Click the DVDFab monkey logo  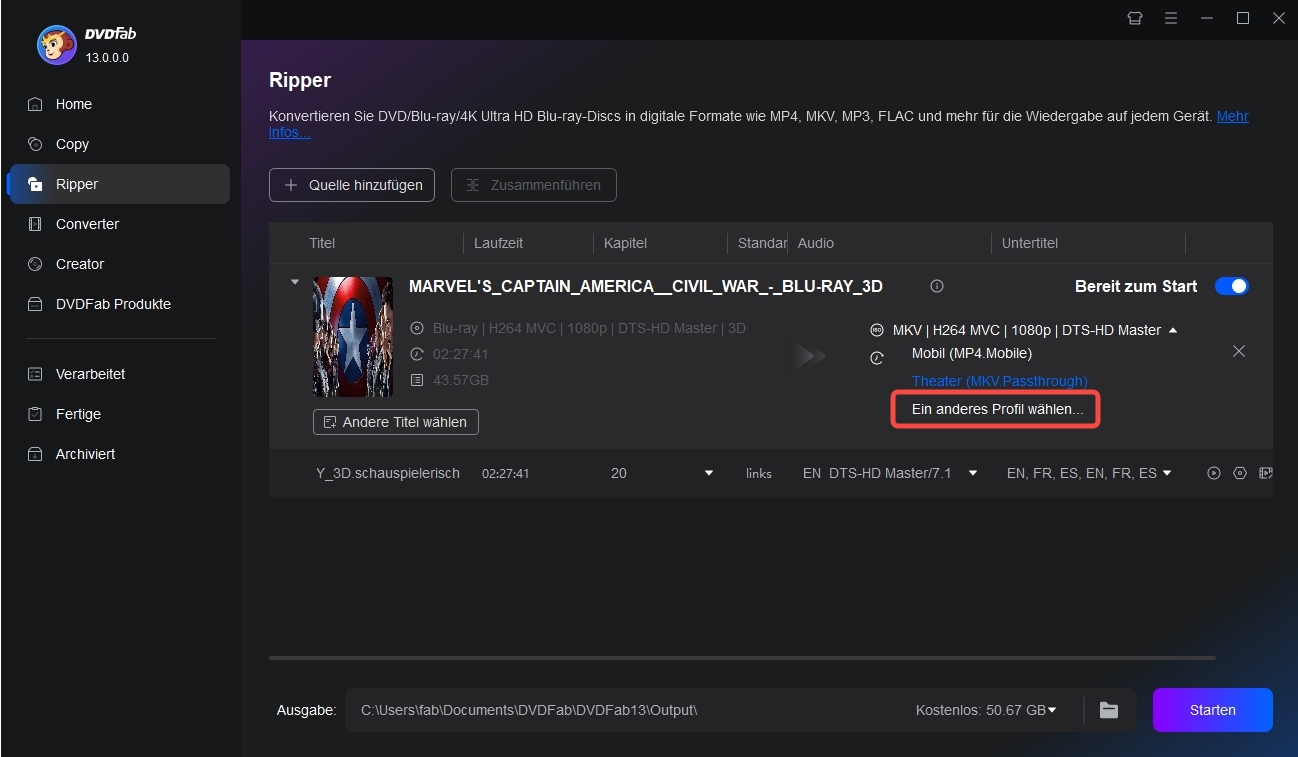57,44
